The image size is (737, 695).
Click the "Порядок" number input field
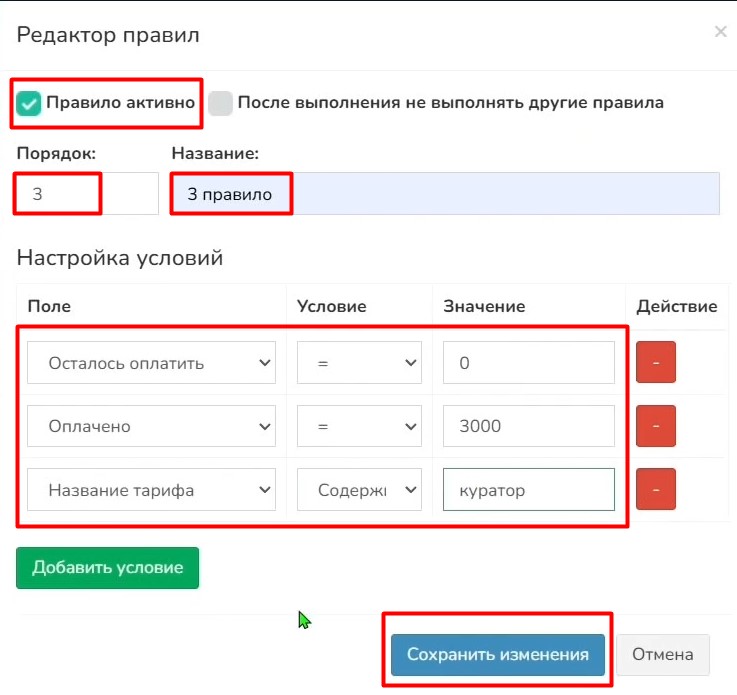click(x=86, y=194)
